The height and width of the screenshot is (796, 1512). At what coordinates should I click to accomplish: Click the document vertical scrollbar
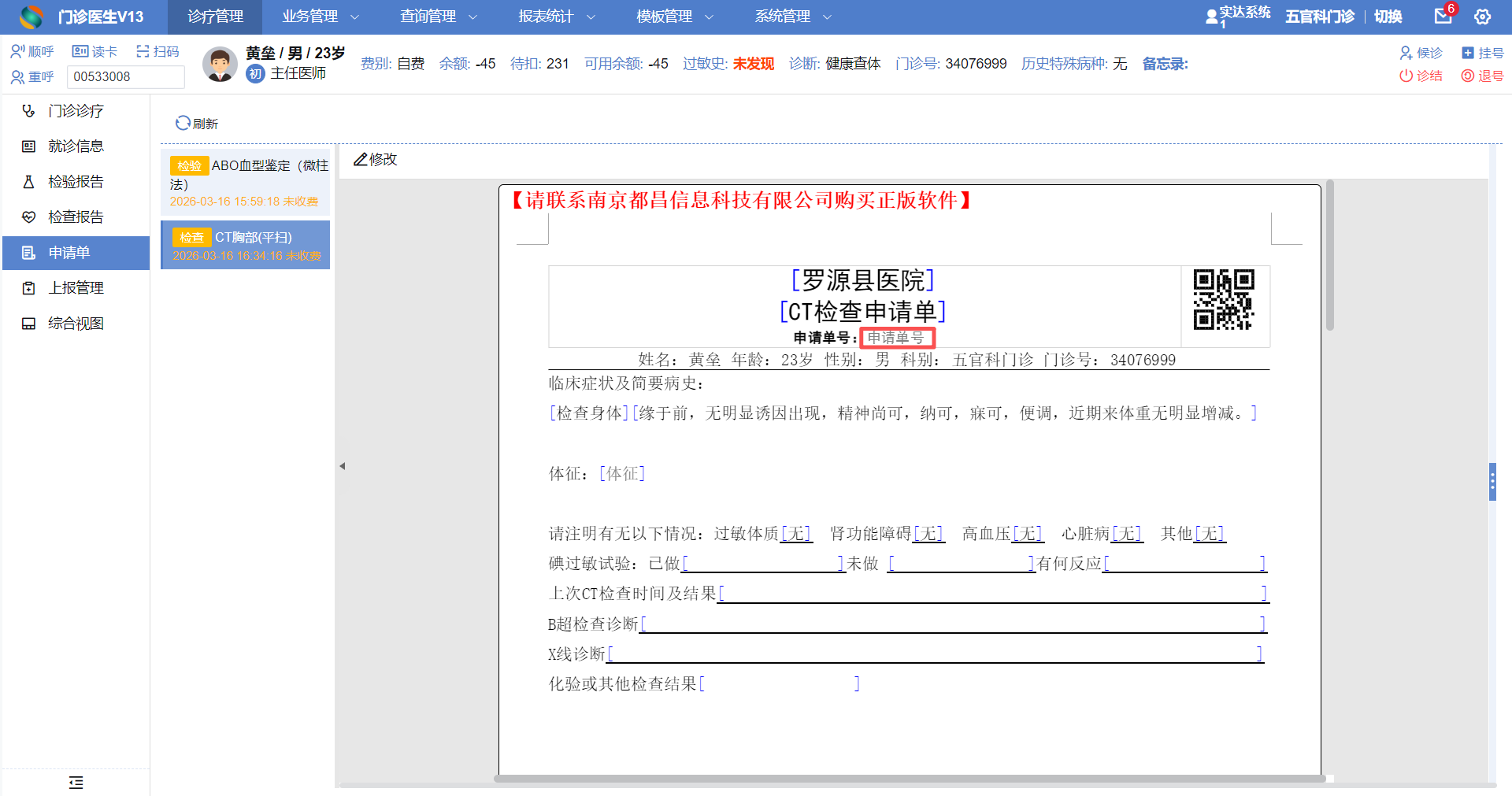tap(1329, 256)
